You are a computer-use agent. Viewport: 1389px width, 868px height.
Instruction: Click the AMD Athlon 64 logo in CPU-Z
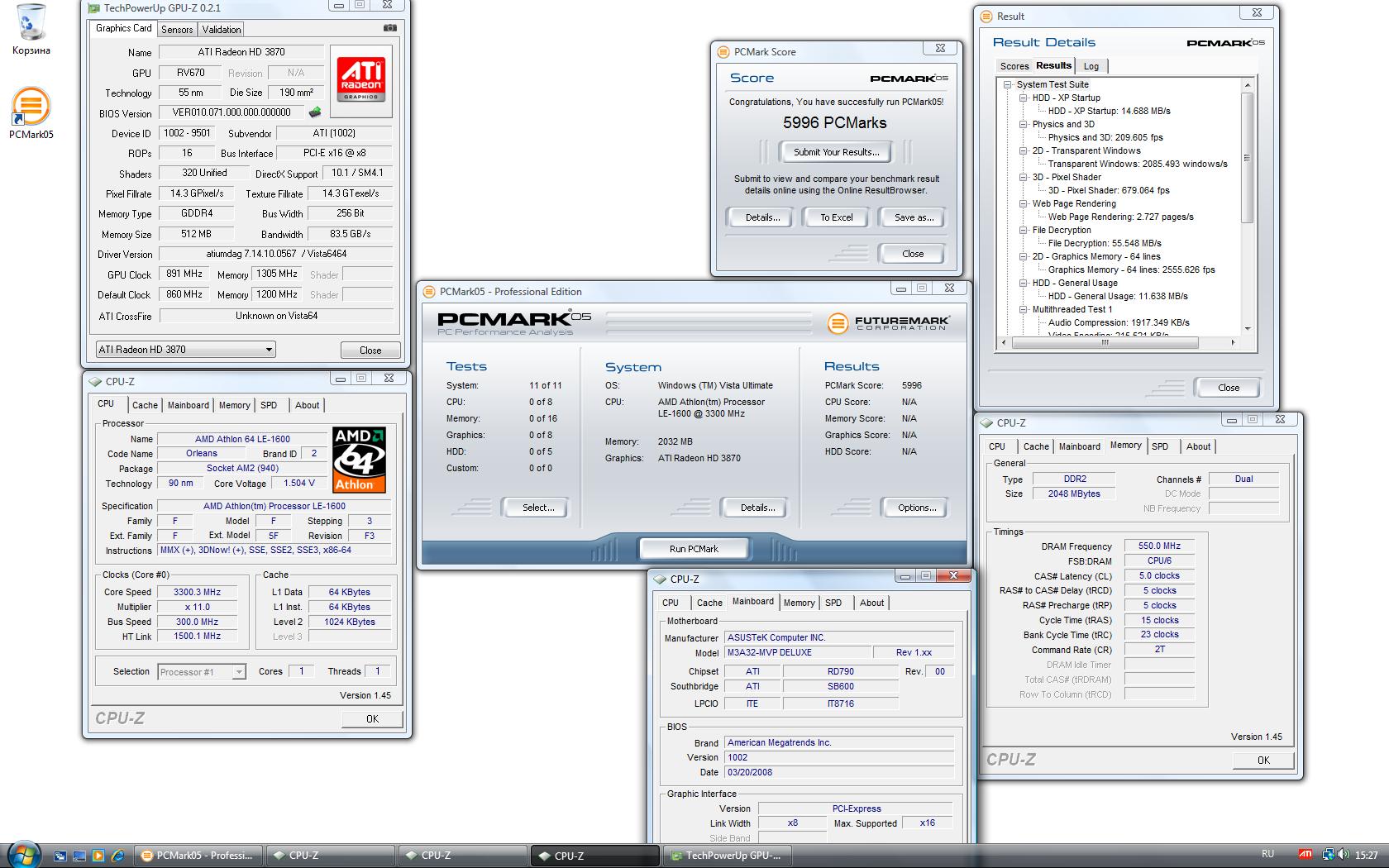(x=360, y=460)
